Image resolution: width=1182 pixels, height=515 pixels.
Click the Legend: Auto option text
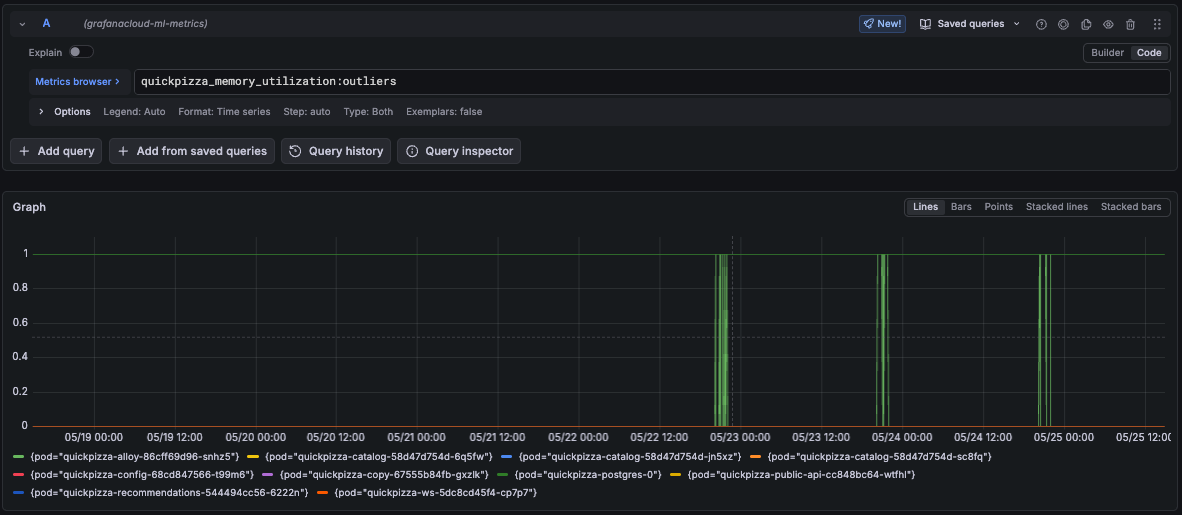coord(134,112)
